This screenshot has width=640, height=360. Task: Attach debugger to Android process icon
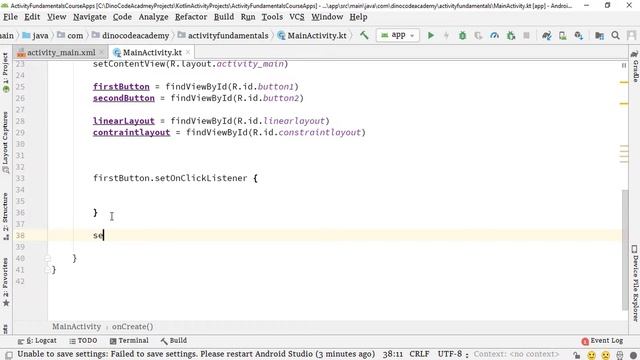(x=511, y=36)
